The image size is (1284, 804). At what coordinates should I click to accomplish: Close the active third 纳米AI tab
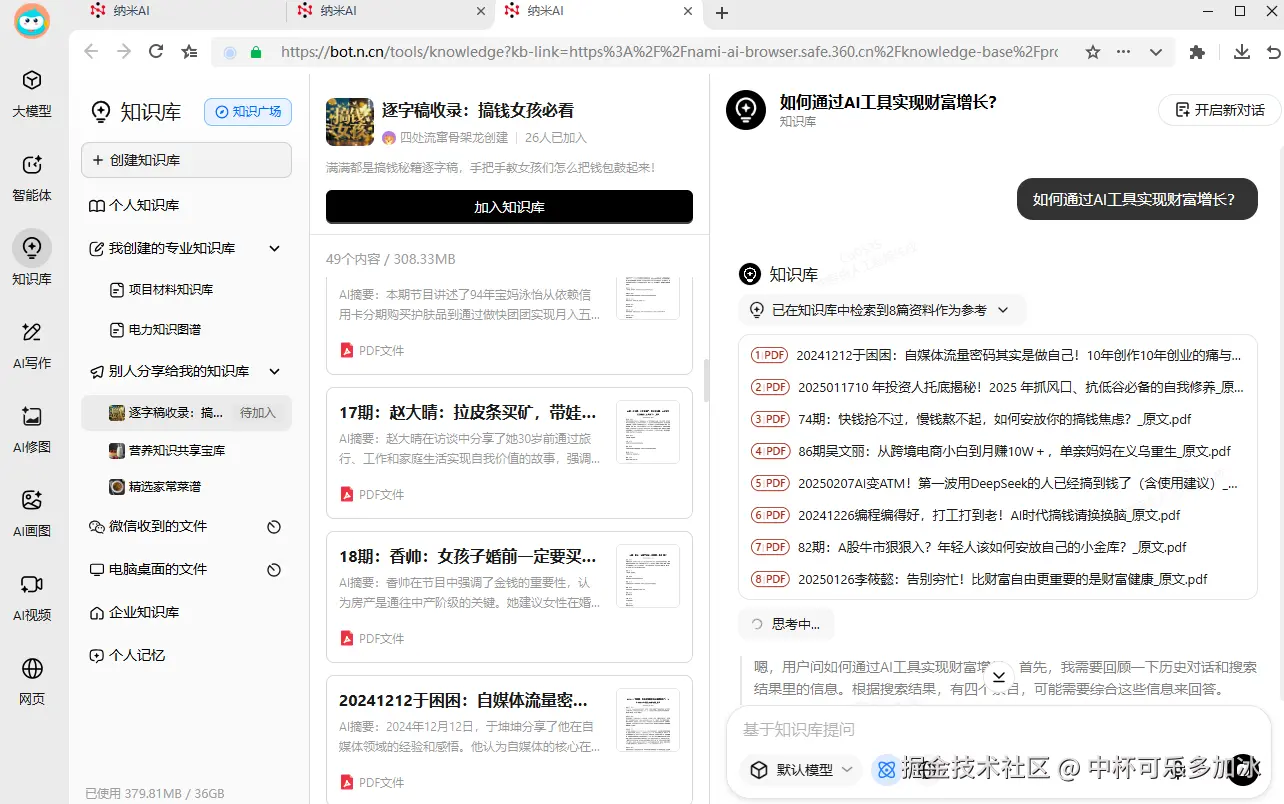pyautogui.click(x=688, y=11)
